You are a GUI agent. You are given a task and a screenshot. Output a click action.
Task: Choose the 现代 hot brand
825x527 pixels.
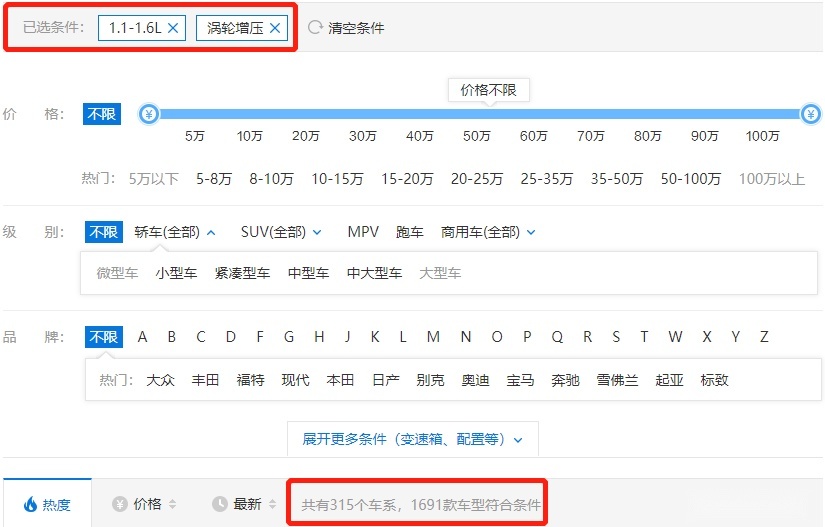pyautogui.click(x=295, y=380)
